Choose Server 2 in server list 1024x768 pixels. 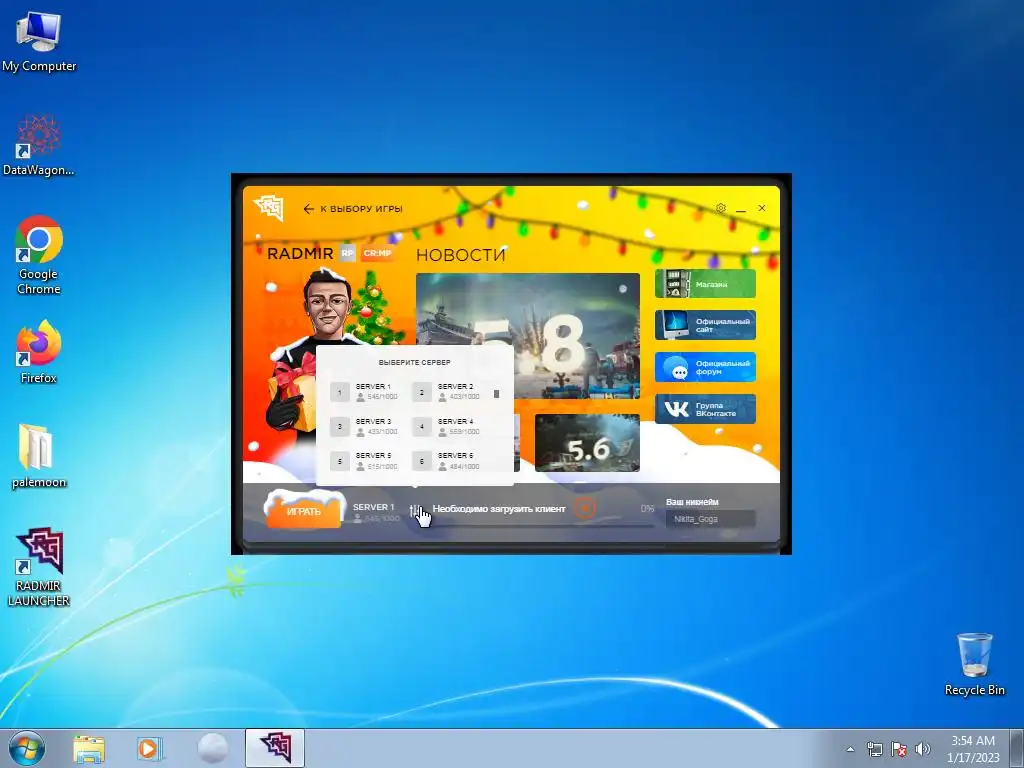447,392
